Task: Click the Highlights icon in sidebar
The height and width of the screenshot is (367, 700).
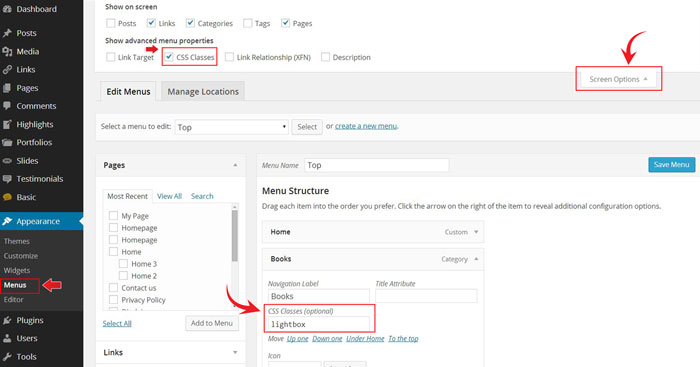Action: (x=7, y=125)
